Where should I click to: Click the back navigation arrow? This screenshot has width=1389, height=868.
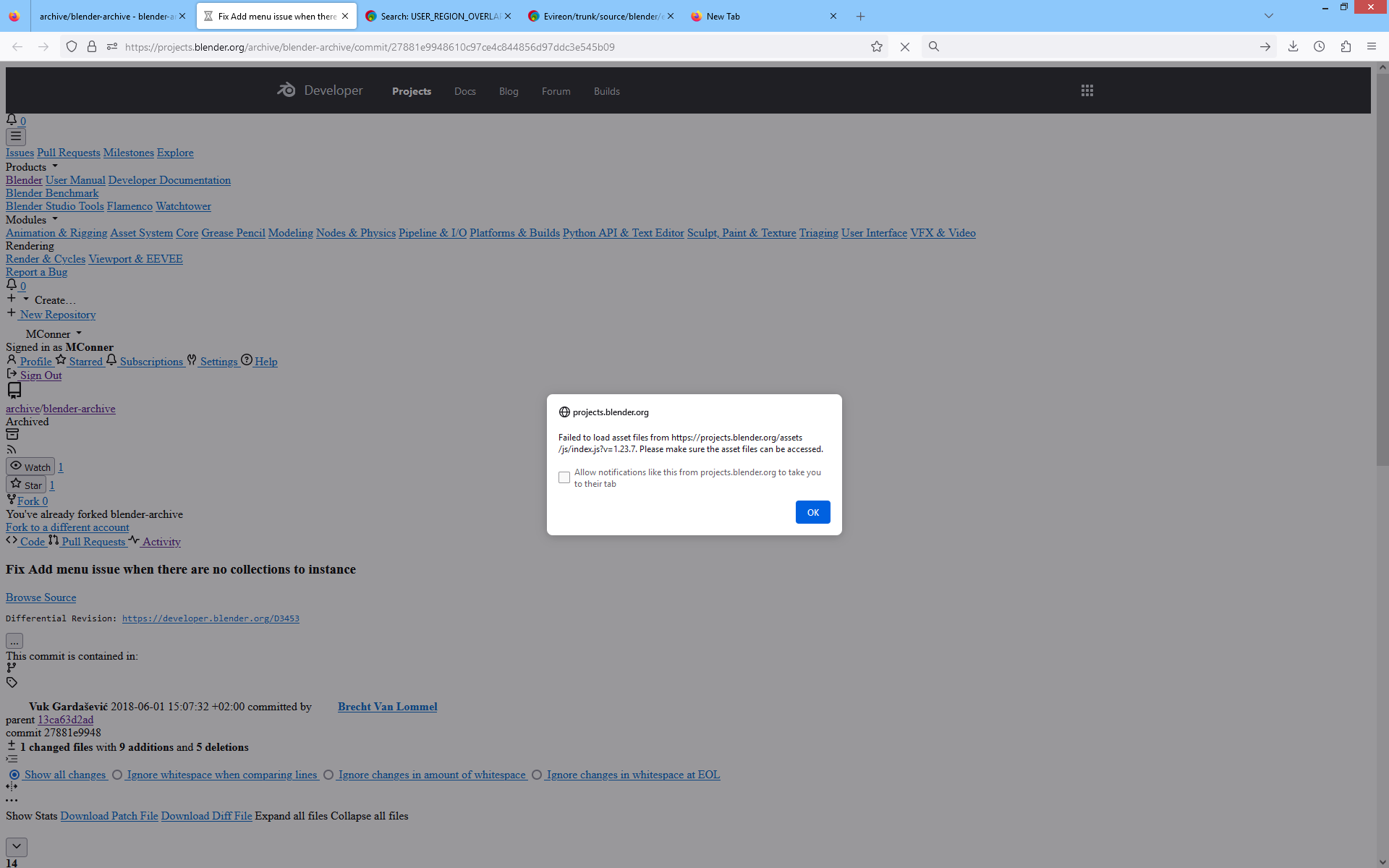[x=17, y=46]
